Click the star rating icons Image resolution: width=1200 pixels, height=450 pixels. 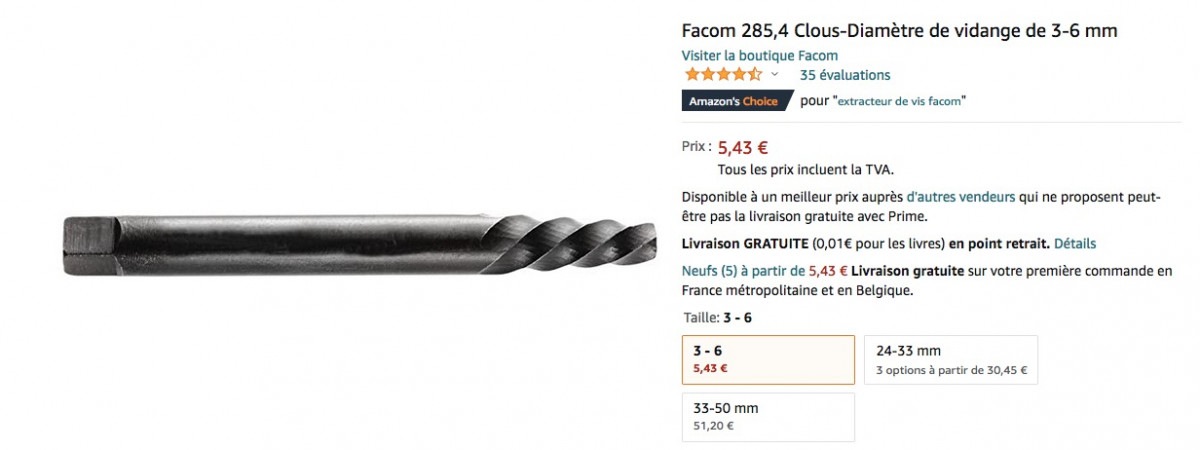(722, 75)
